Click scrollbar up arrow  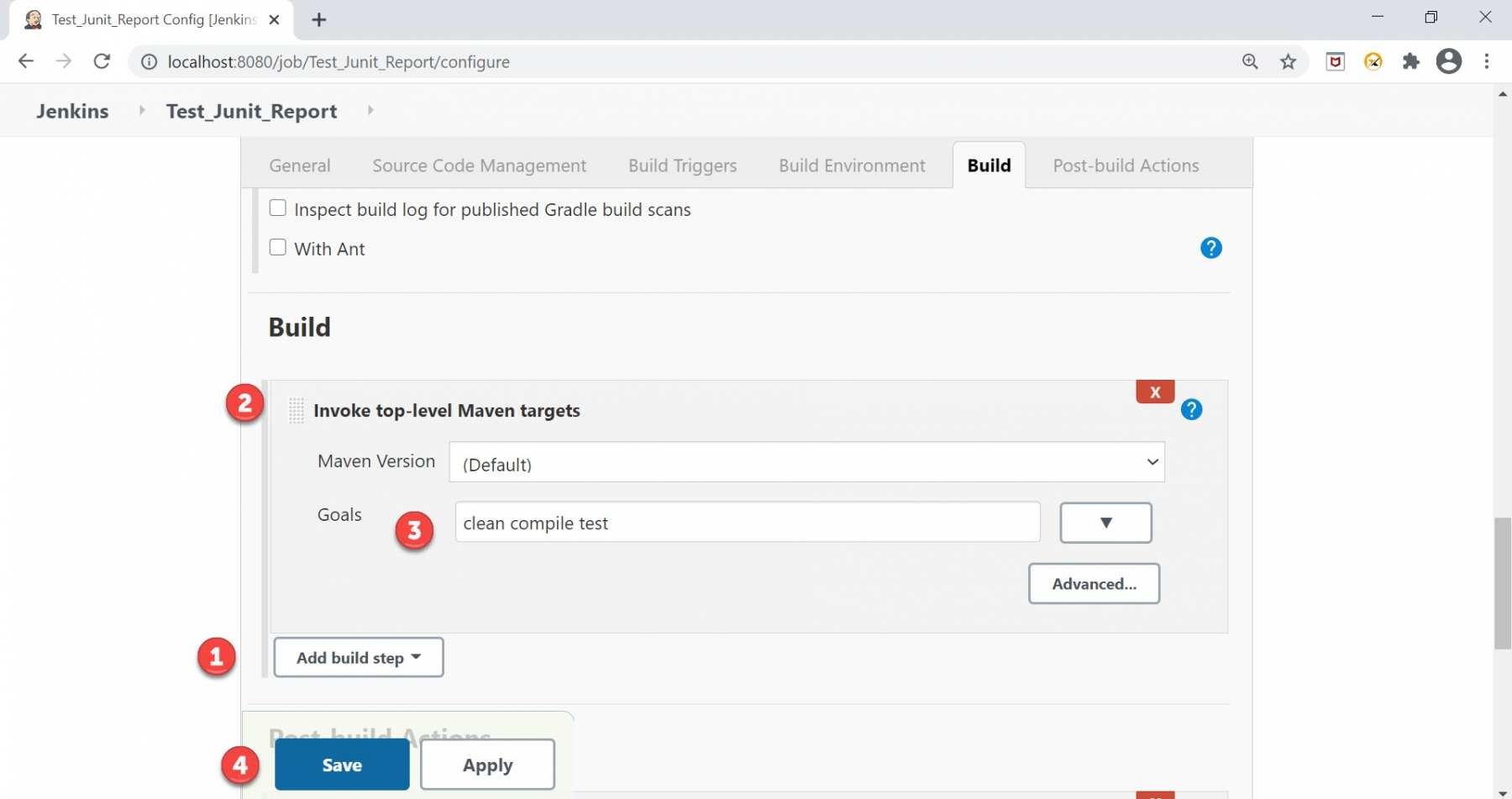(x=1502, y=93)
